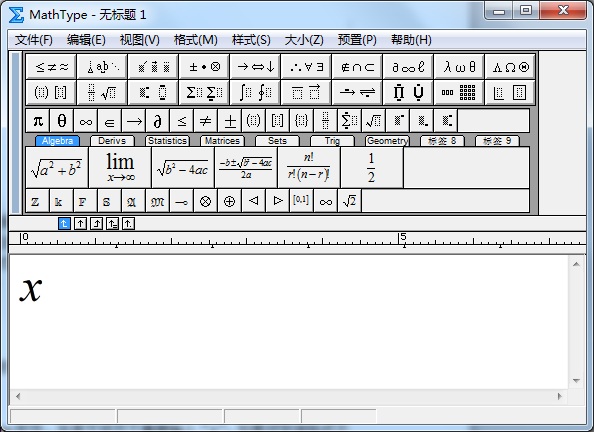This screenshot has height=432, width=594.
Task: Open the relational symbols palette (≤≠≈)
Action: click(51, 67)
